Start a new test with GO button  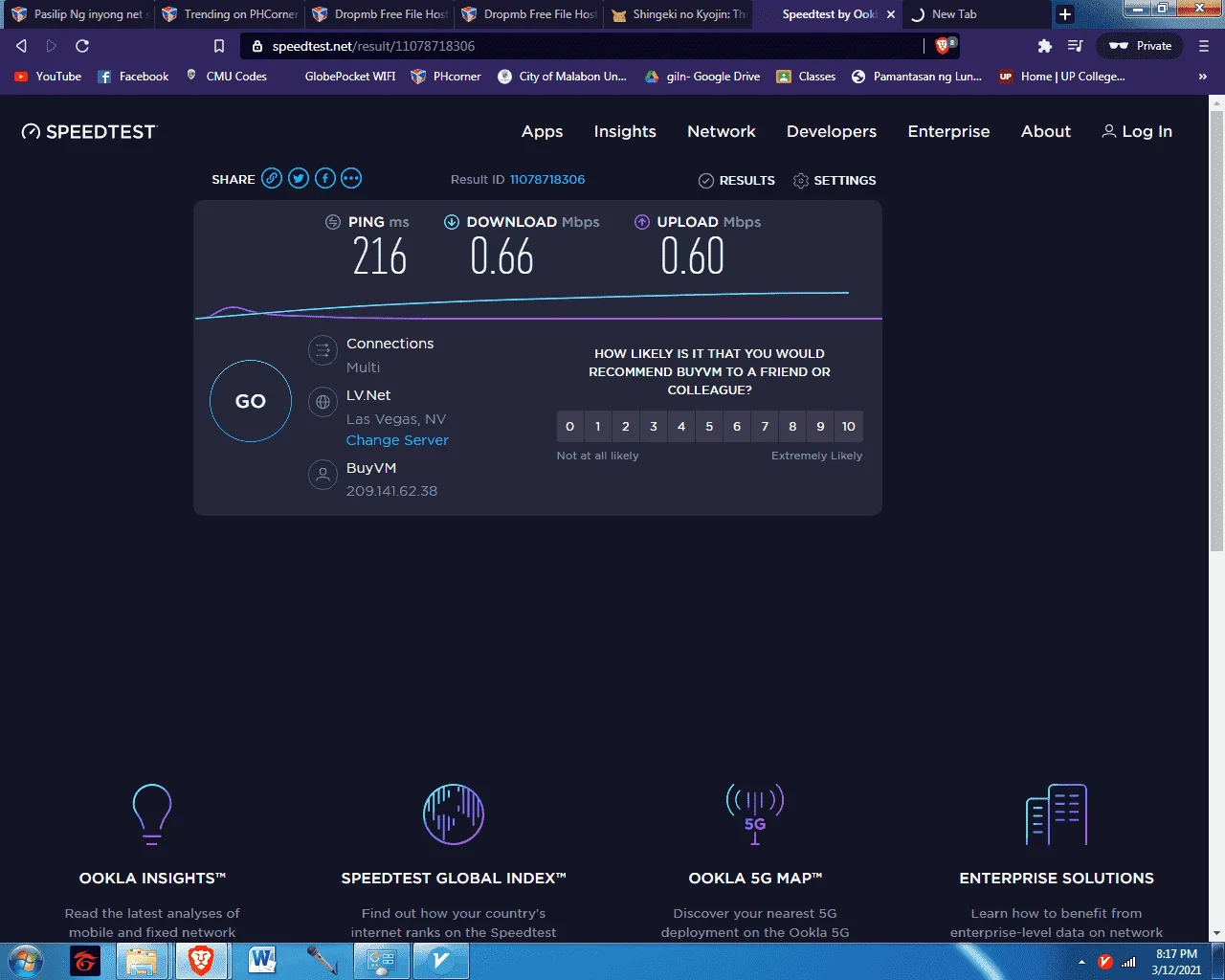click(251, 401)
